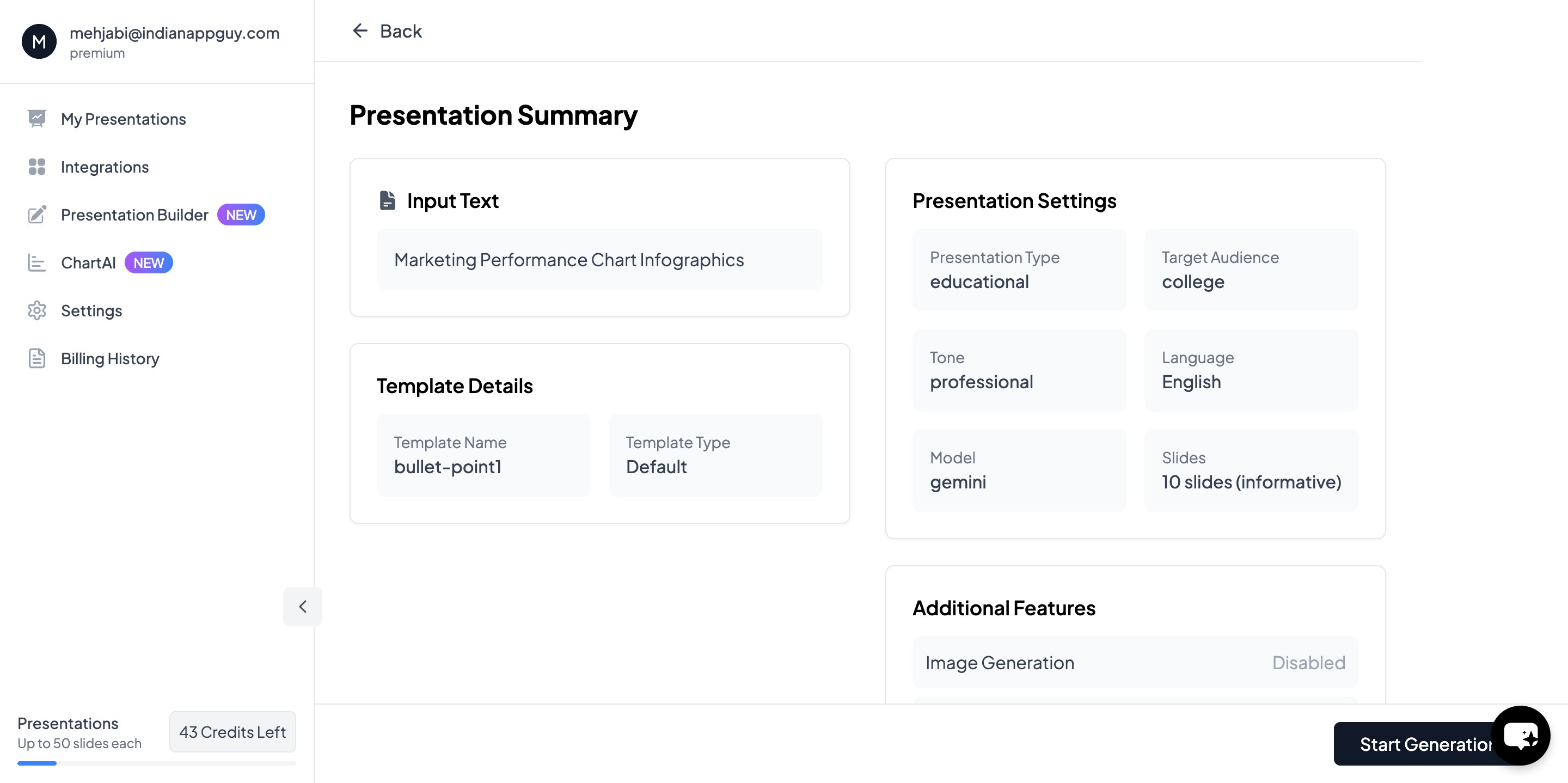Open Settings via the gear icon
Screen dimensions: 1568x783
(x=36, y=310)
